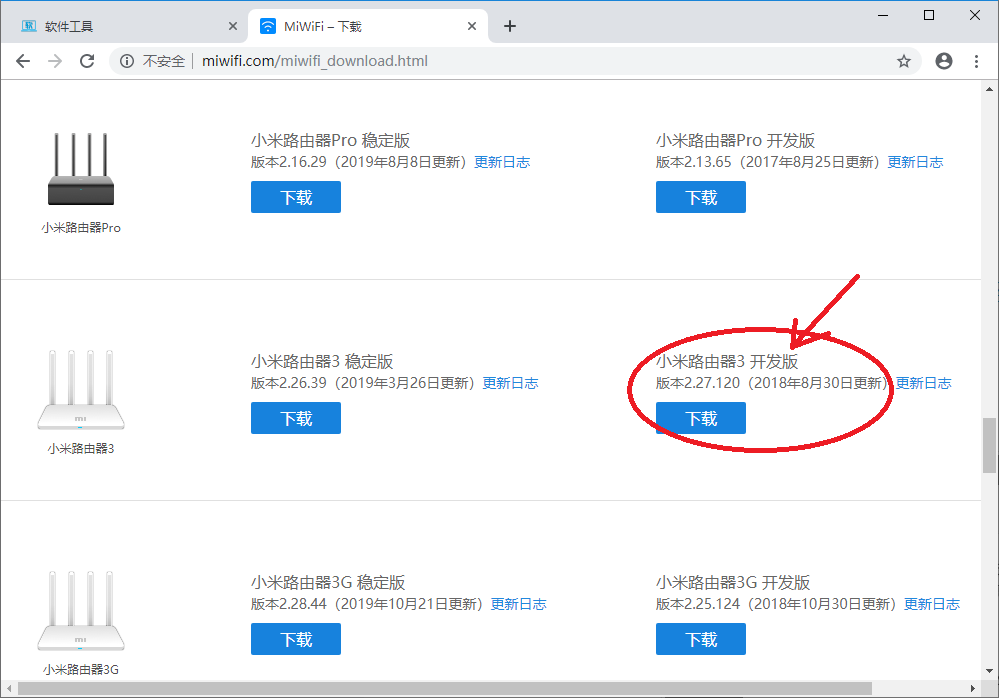The image size is (999, 698).
Task: Click the 小米路由器3G product image
Action: click(x=81, y=610)
